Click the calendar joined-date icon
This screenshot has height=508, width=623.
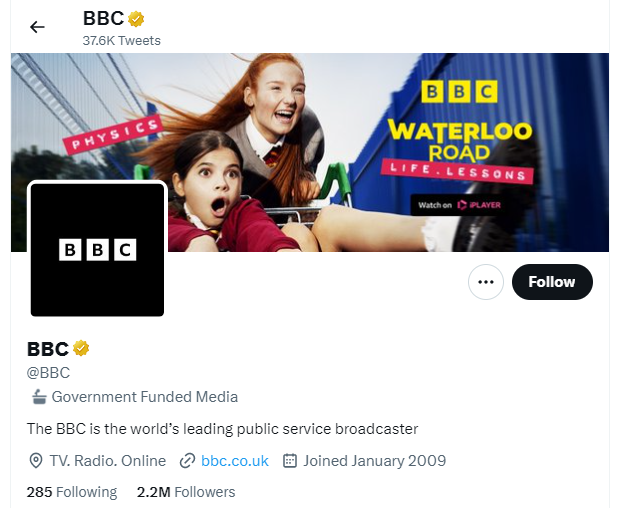coord(290,461)
